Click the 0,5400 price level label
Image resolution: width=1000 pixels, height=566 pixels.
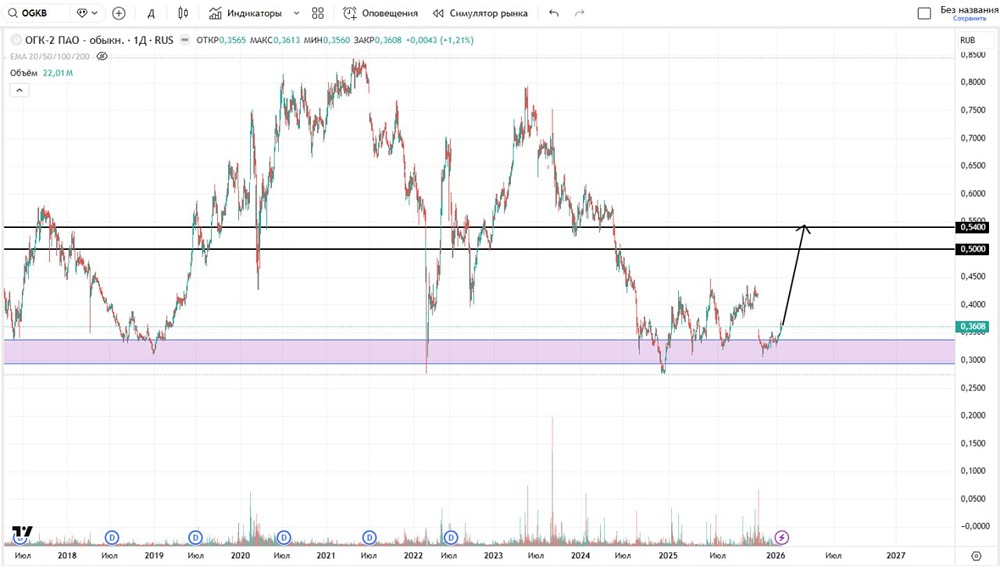point(973,227)
